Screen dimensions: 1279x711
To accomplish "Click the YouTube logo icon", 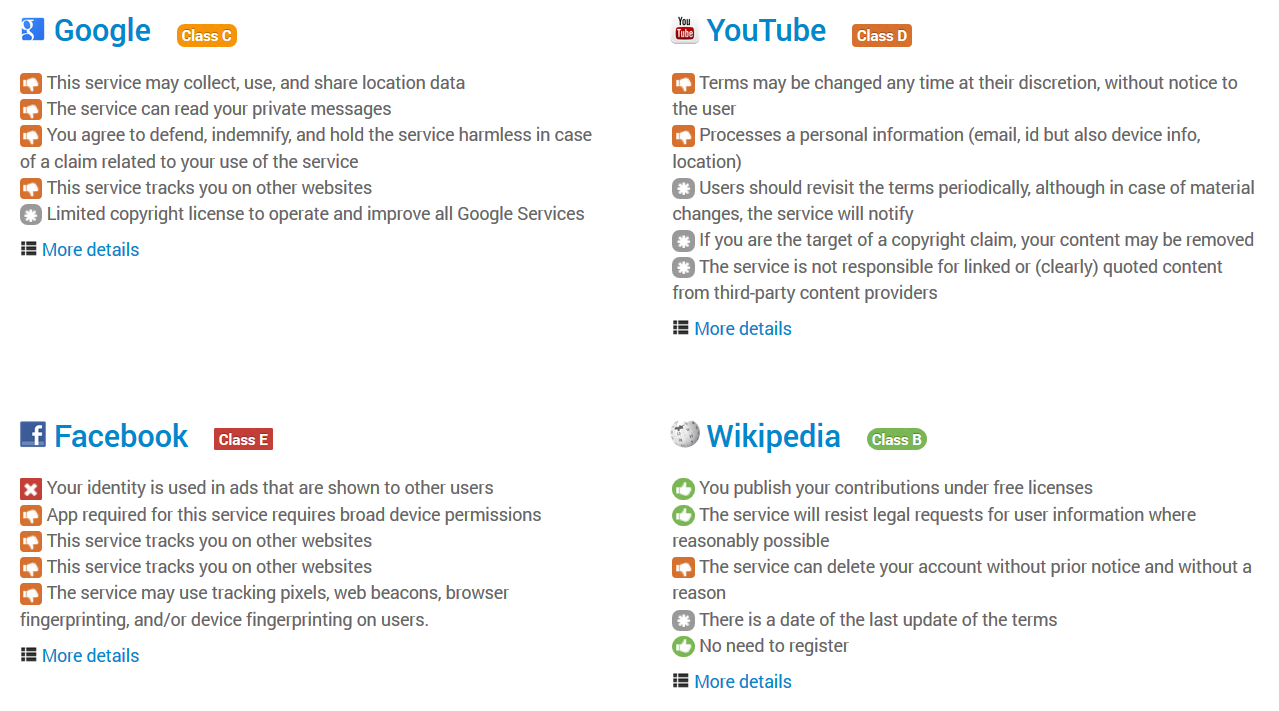I will click(x=685, y=29).
